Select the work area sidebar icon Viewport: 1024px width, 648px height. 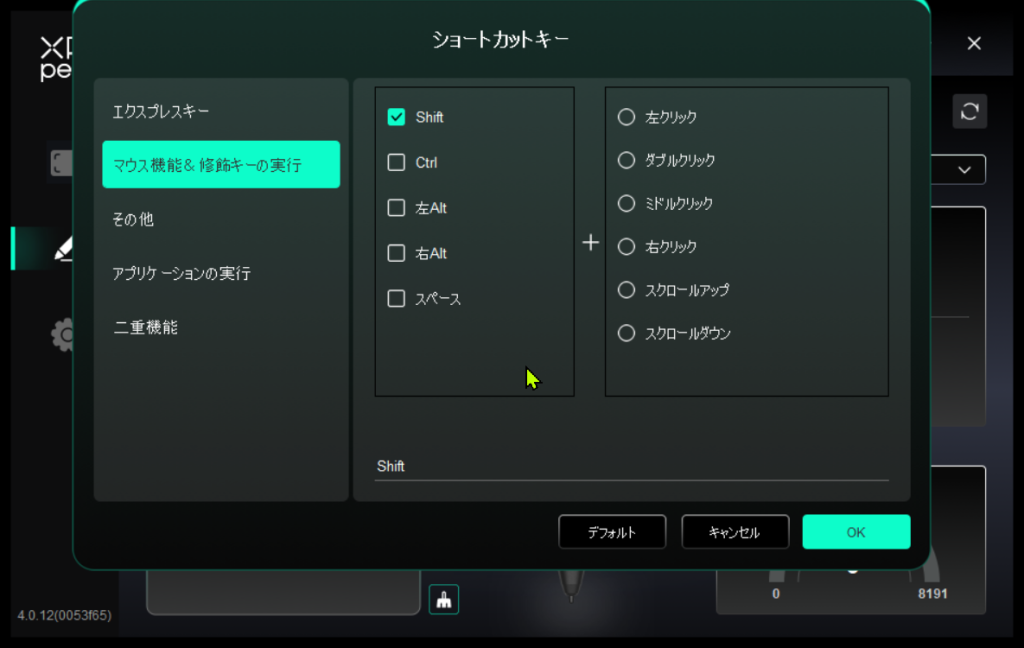[60, 164]
